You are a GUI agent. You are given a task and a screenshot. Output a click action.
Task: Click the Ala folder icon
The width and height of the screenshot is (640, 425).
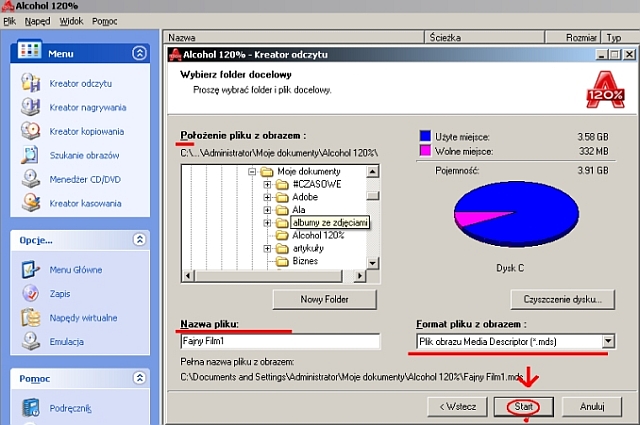[x=282, y=210]
